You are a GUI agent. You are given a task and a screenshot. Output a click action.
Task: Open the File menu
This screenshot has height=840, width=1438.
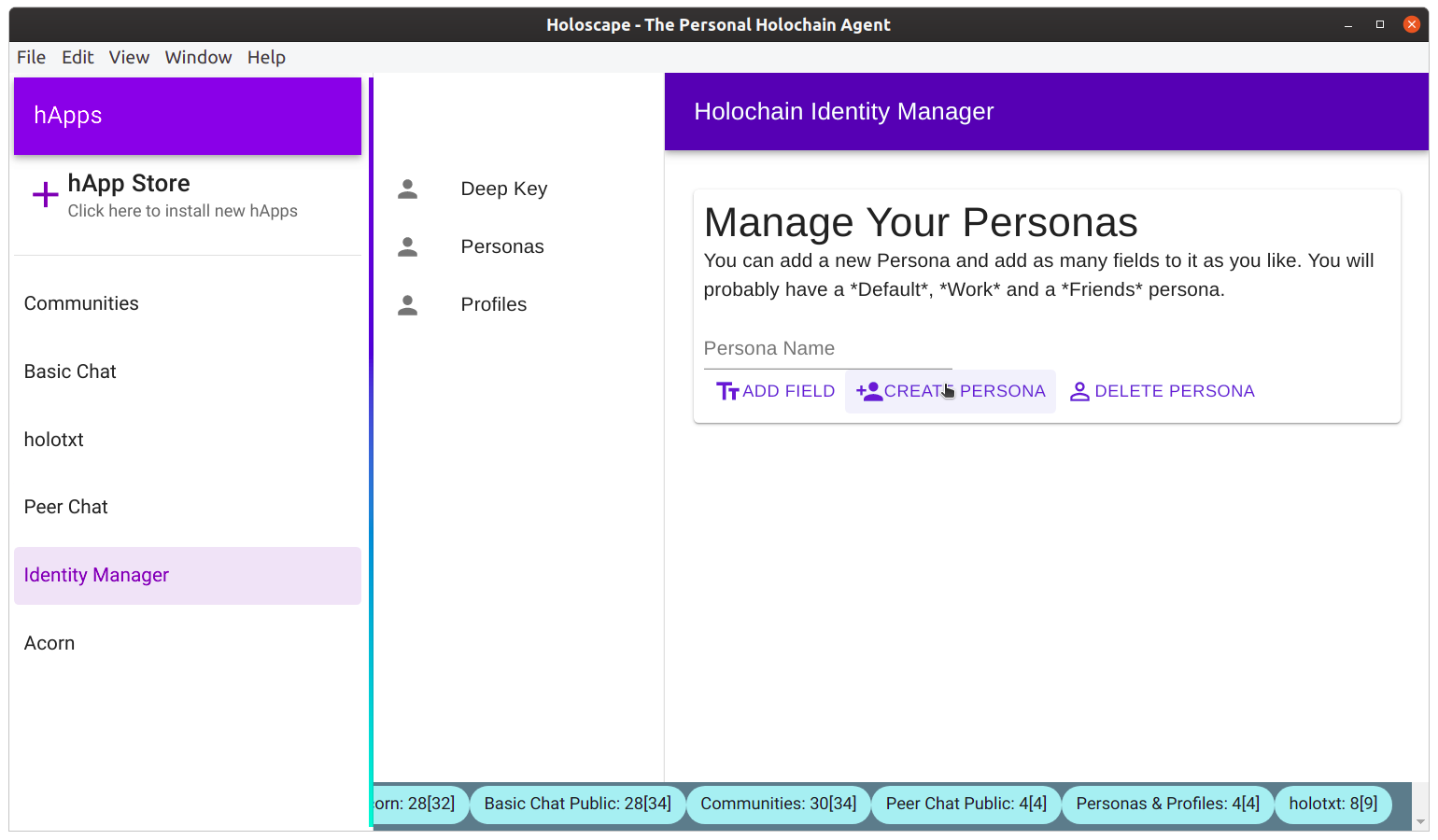tap(31, 57)
